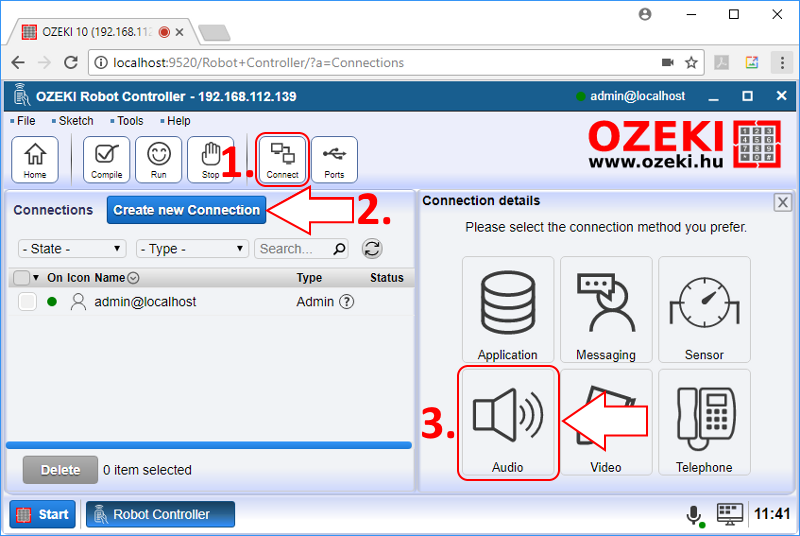Open the Ports USB icon
The height and width of the screenshot is (536, 800).
click(334, 160)
